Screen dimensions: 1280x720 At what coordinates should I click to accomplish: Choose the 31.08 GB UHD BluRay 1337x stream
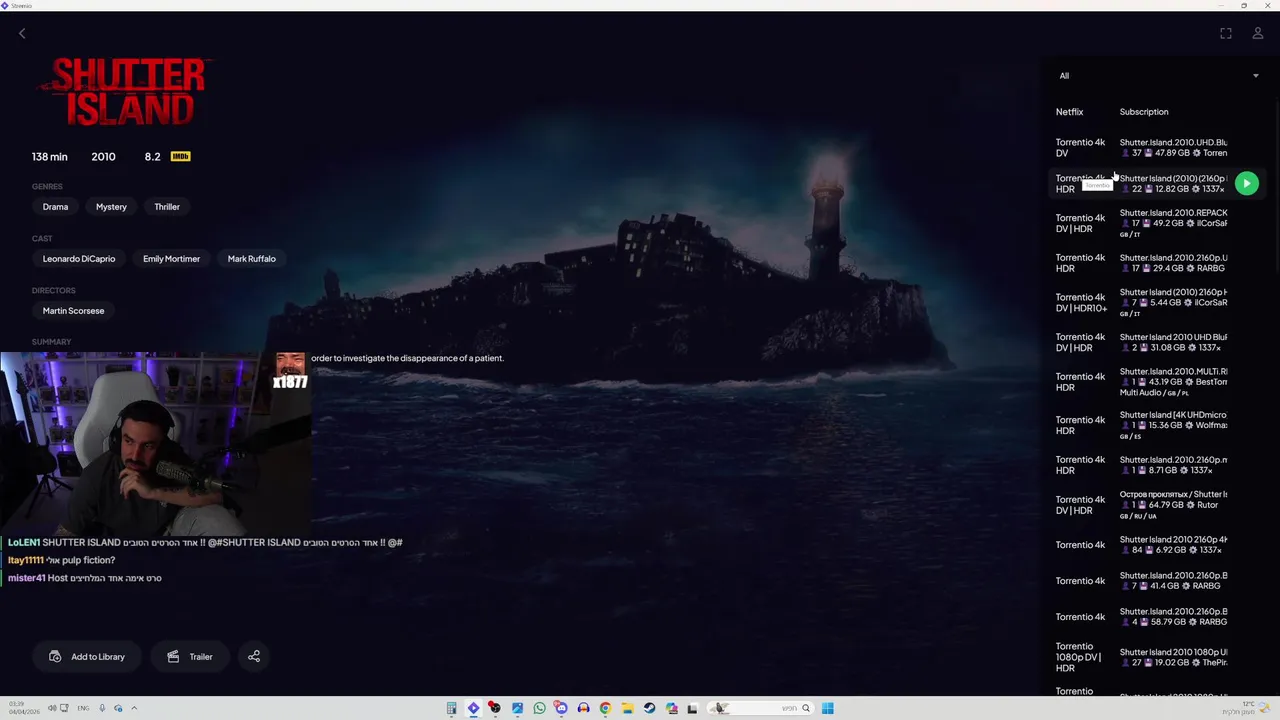(1158, 342)
